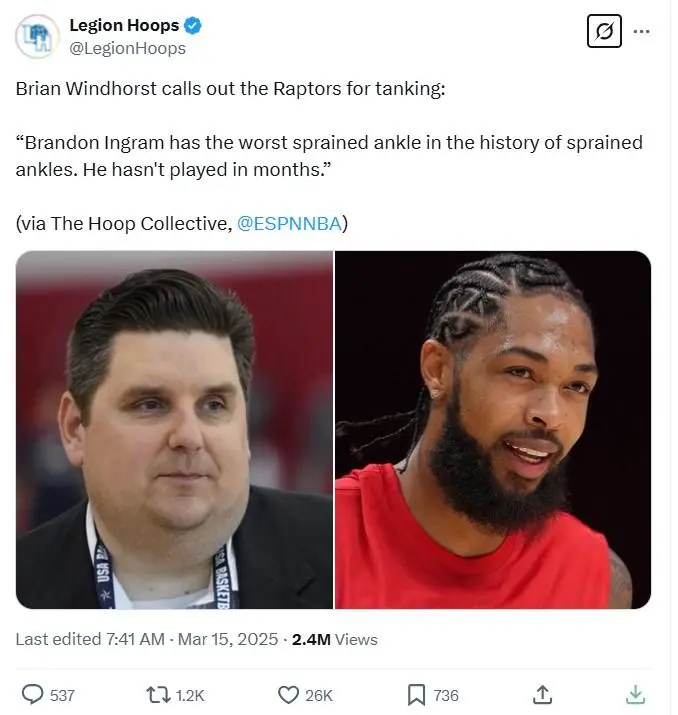678x715 pixels.
Task: Click the Legion Hoops profile avatar
Action: tap(37, 36)
